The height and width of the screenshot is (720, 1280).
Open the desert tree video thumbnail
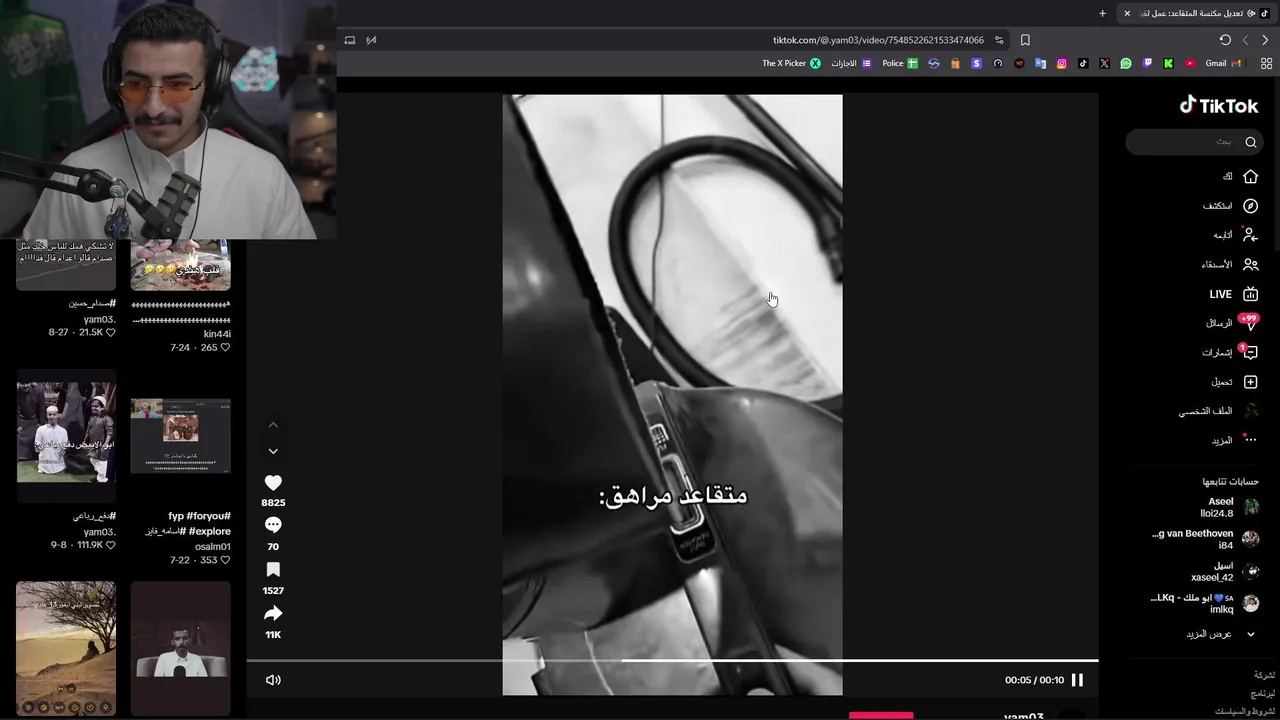pos(66,648)
